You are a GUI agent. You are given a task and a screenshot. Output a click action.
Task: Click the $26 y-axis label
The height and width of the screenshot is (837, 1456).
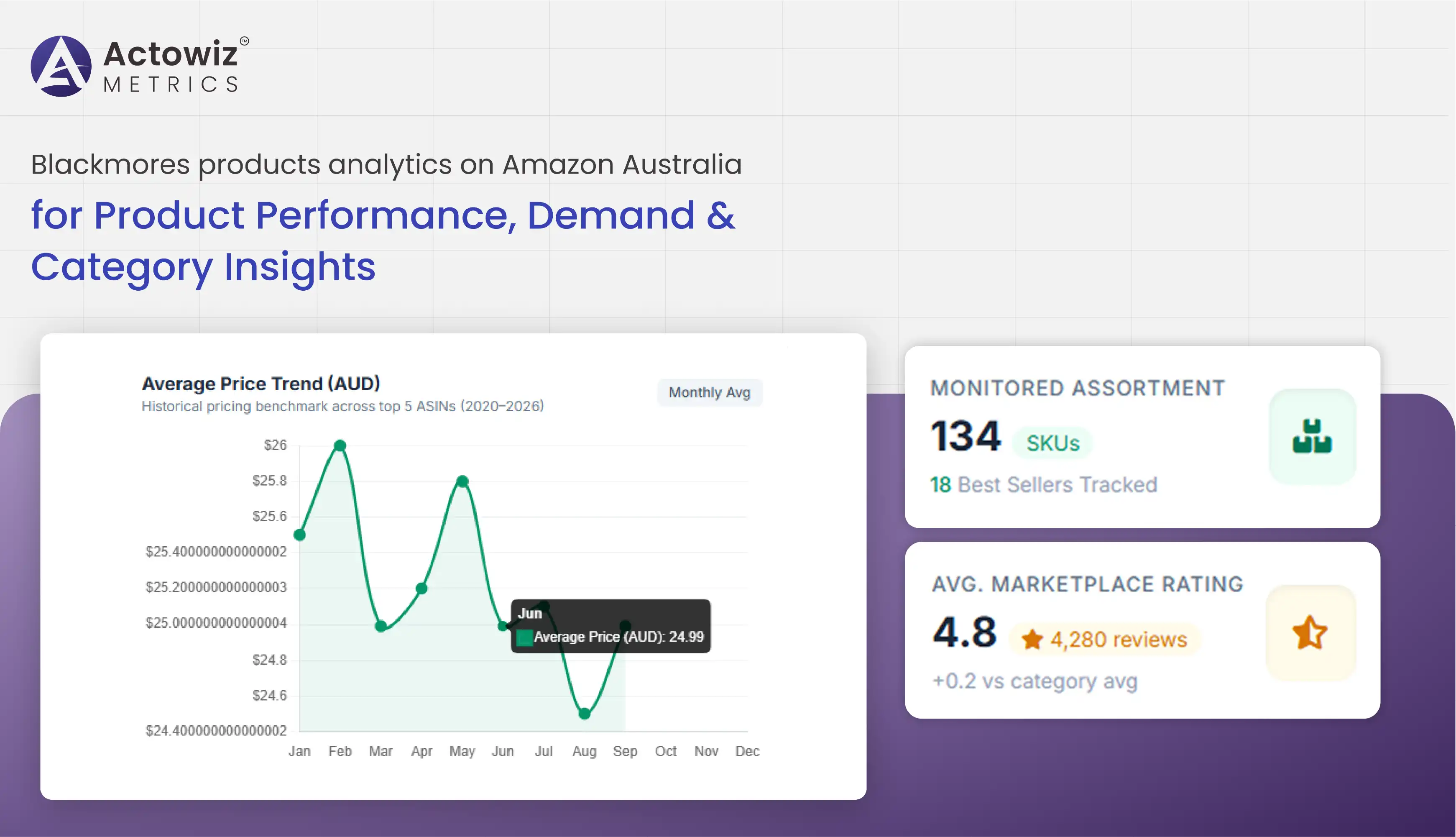pos(275,445)
